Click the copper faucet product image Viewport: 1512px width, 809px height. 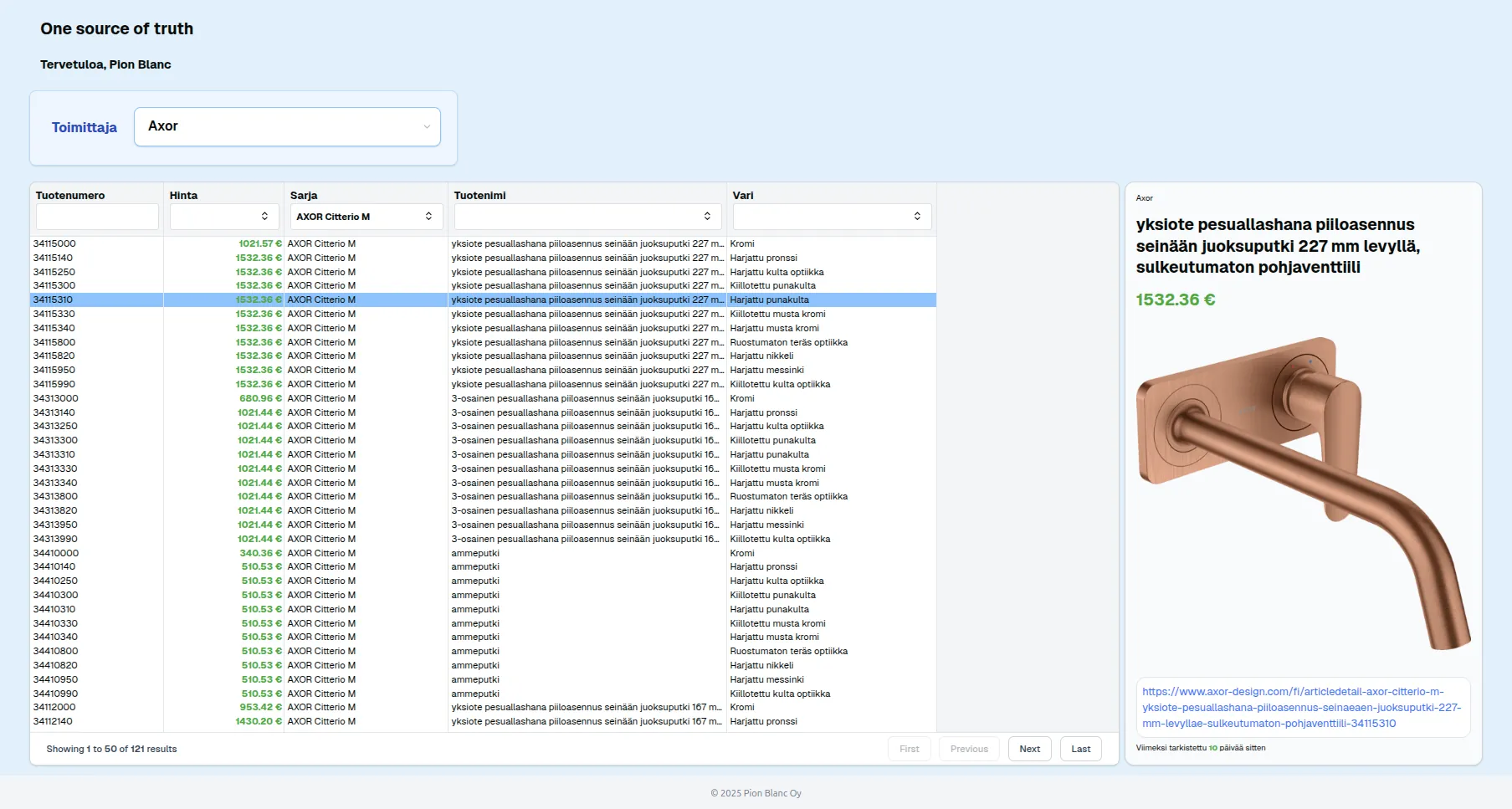[1303, 494]
